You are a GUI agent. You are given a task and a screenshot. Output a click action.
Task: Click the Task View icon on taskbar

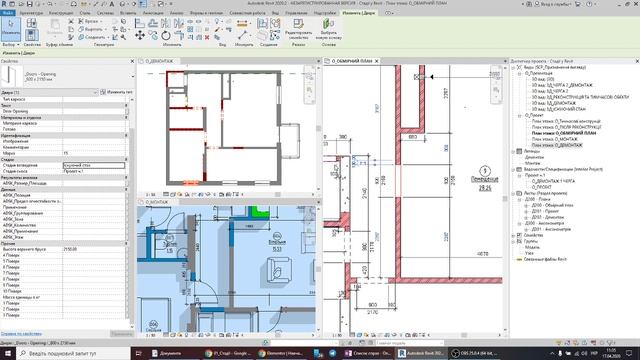pyautogui.click(x=138, y=353)
